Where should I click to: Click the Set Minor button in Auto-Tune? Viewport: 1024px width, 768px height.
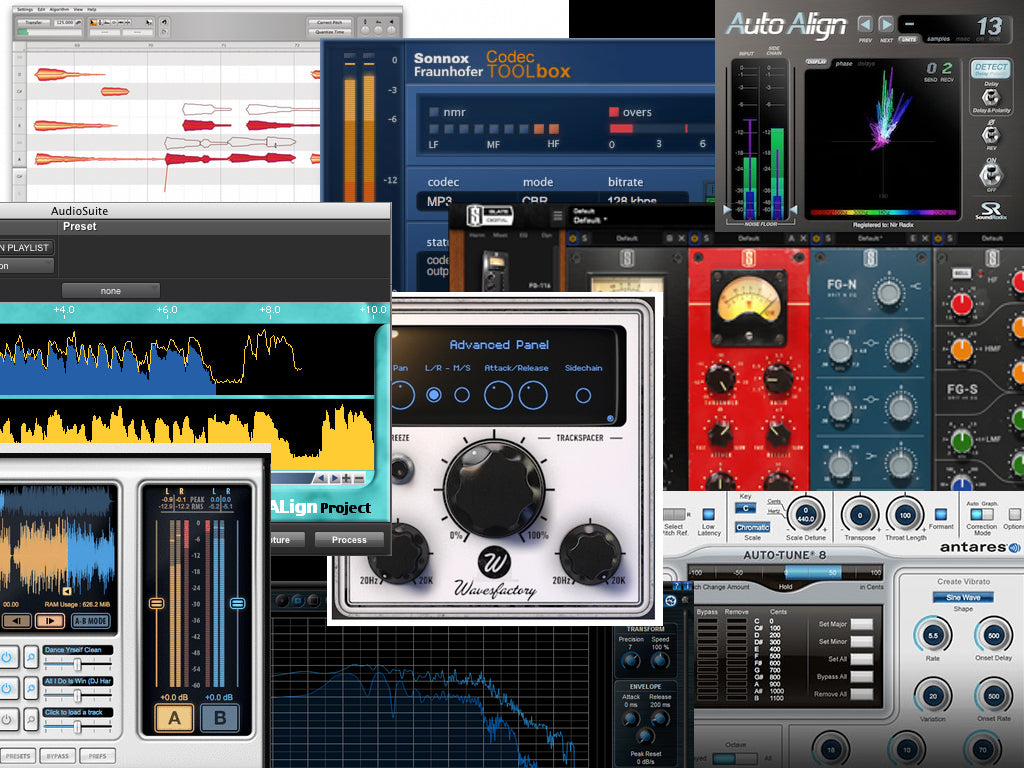(x=861, y=641)
